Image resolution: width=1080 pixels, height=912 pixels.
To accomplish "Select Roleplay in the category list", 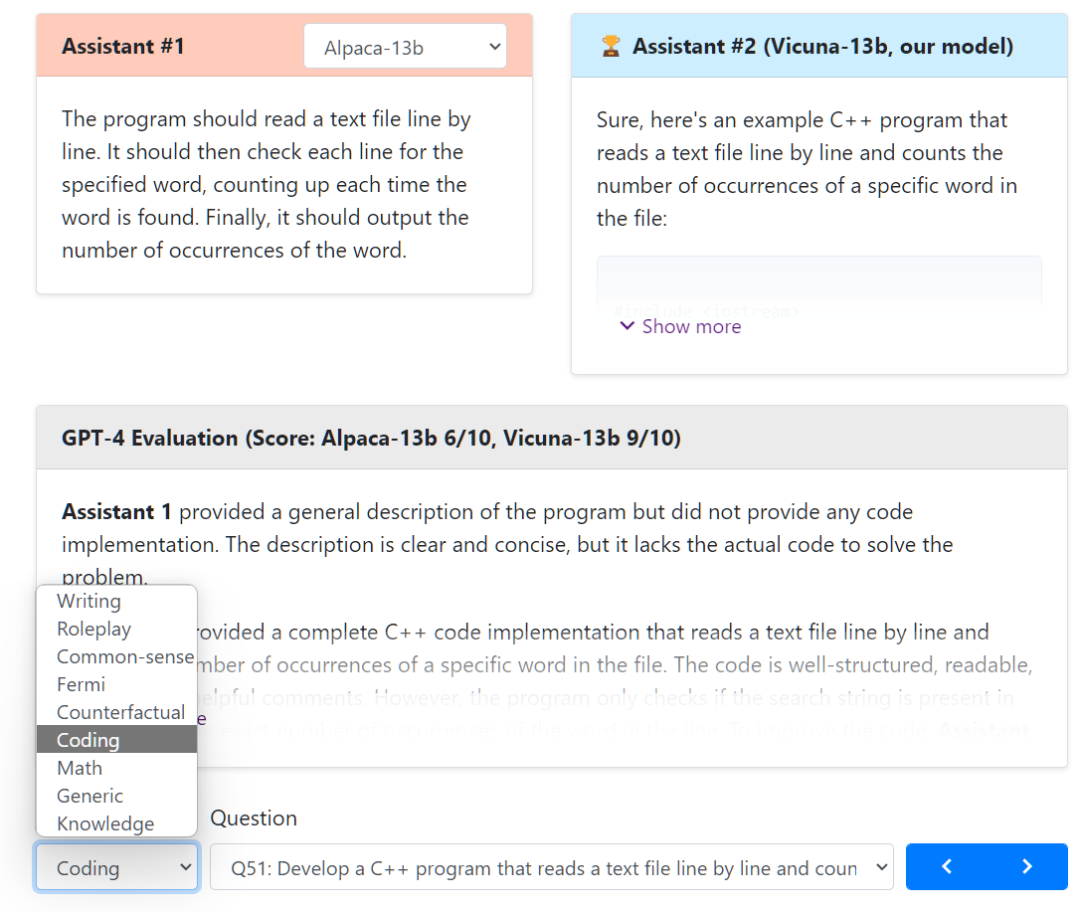I will pos(116,629).
